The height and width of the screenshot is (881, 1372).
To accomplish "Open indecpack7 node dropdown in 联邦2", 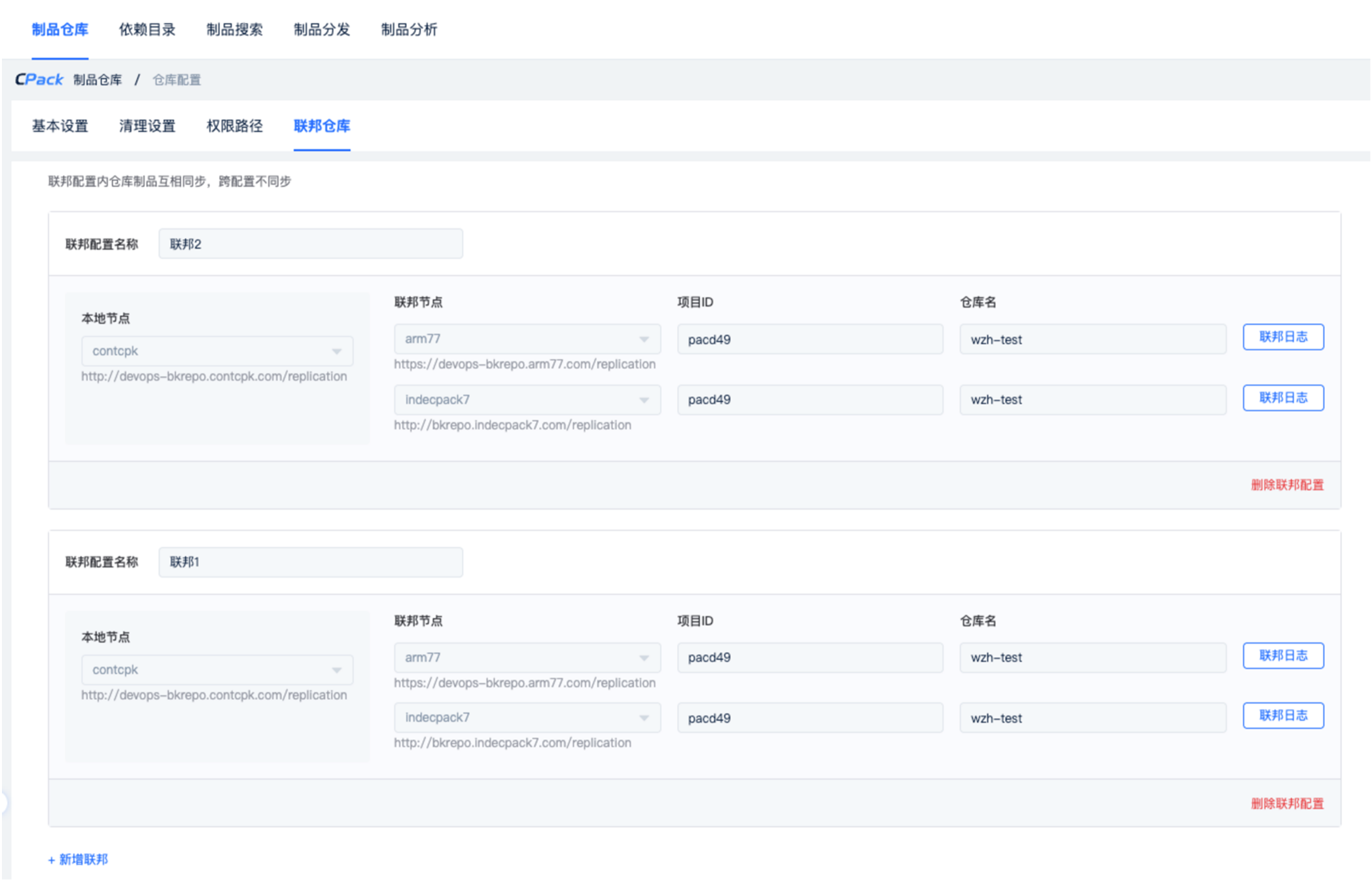I will 527,400.
